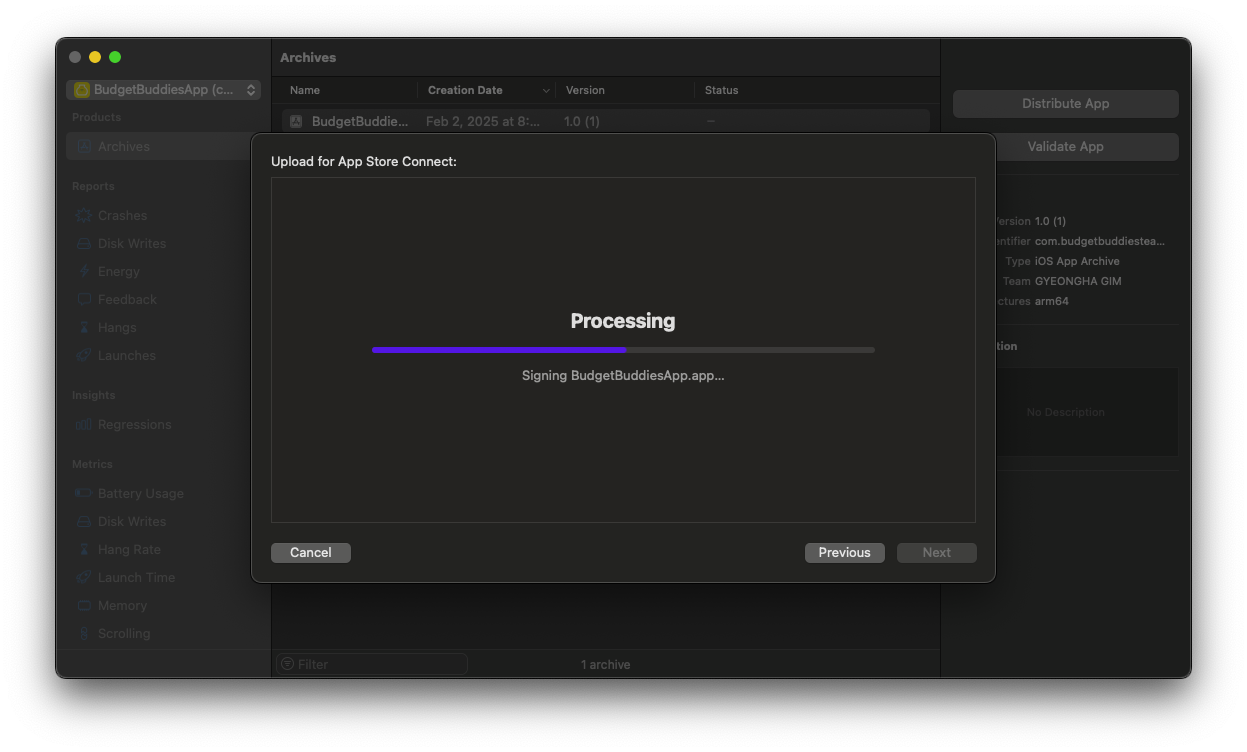Click identifier com.budgetbuddiestea... value

pos(1100,241)
